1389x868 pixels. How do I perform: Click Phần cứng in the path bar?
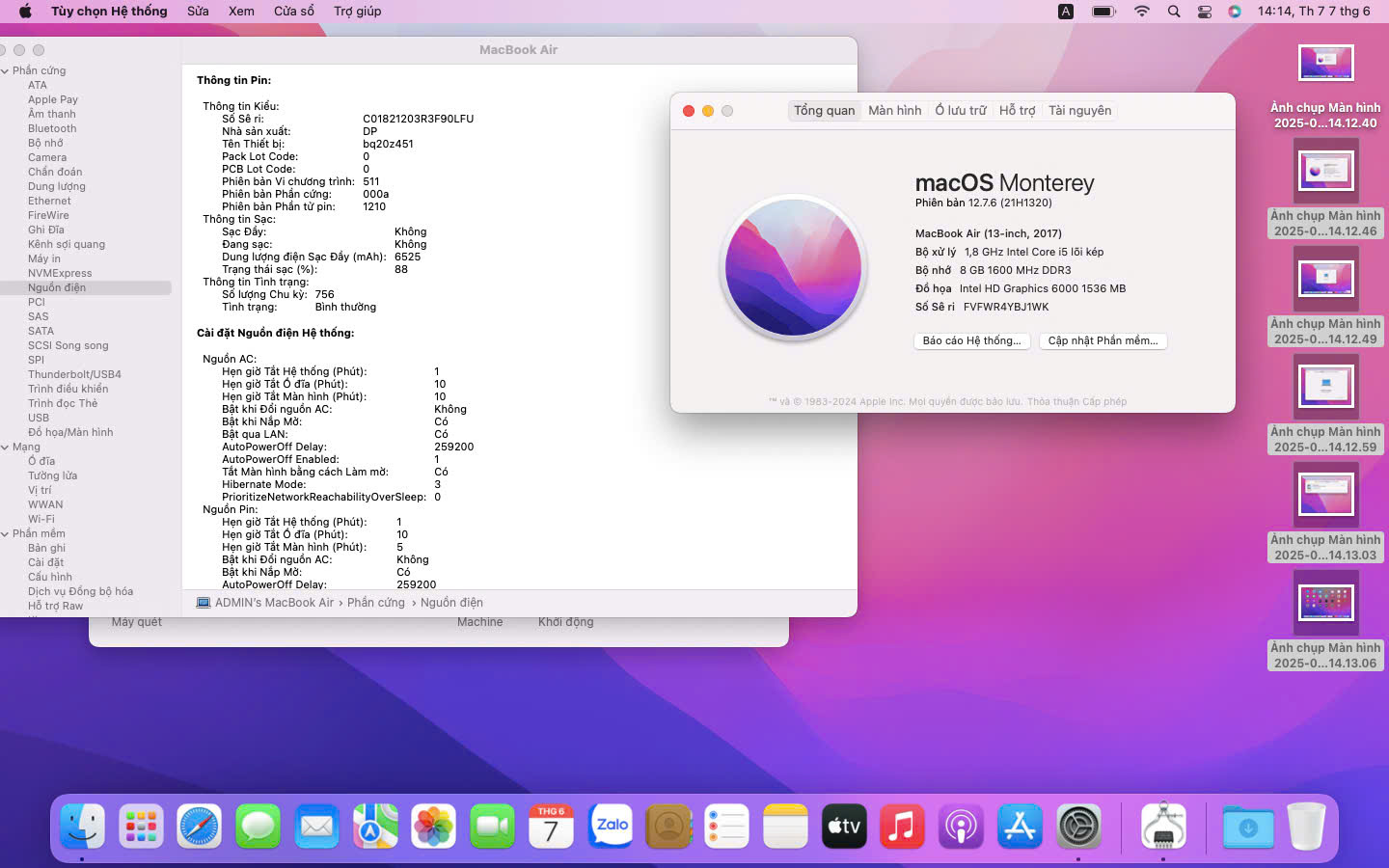[x=376, y=603]
